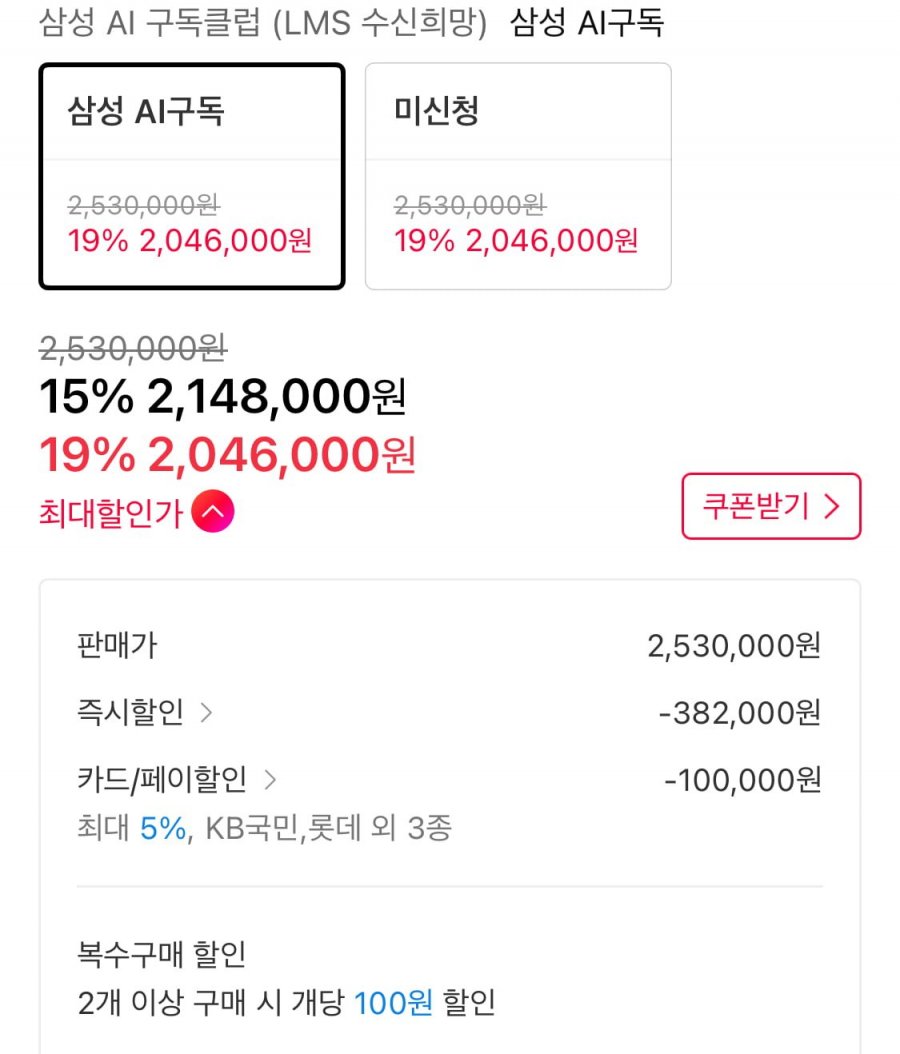This screenshot has width=900, height=1054.
Task: Select the 미신청 option card
Action: 518,176
